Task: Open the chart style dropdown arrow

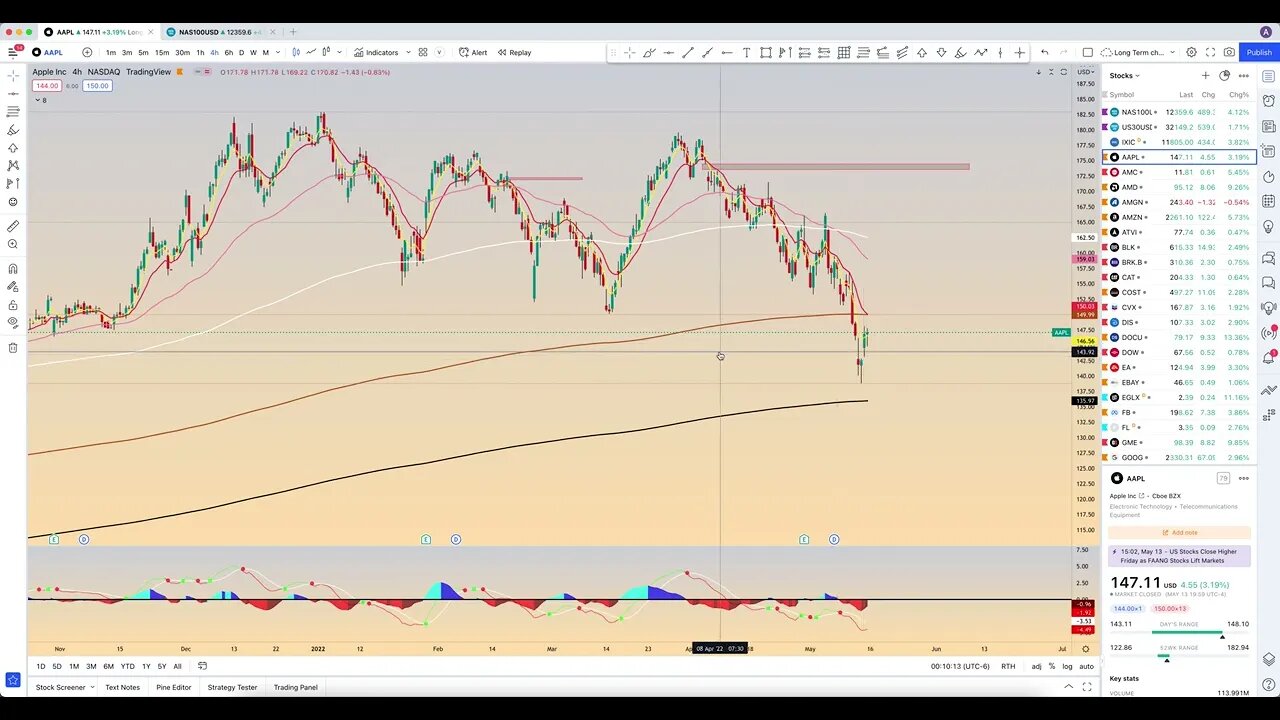Action: point(340,52)
